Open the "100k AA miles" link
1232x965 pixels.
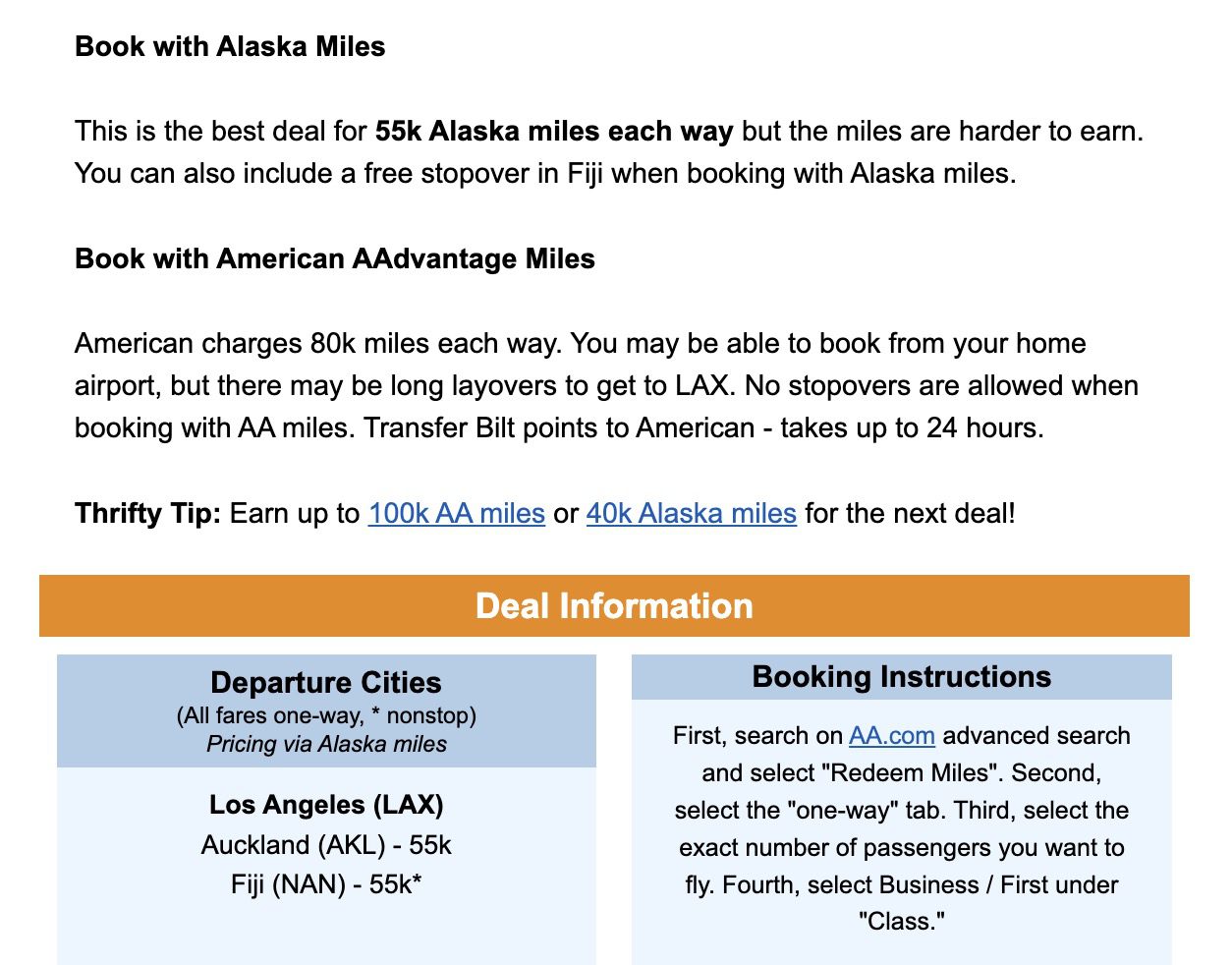coord(456,513)
